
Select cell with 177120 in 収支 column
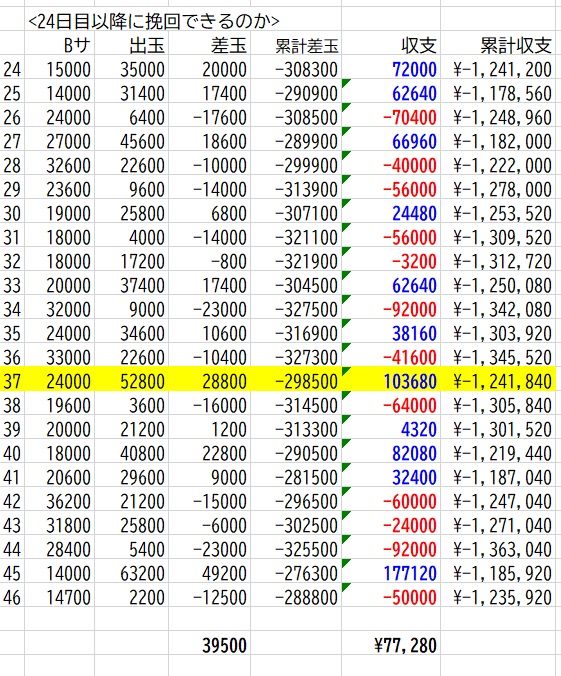tap(391, 573)
